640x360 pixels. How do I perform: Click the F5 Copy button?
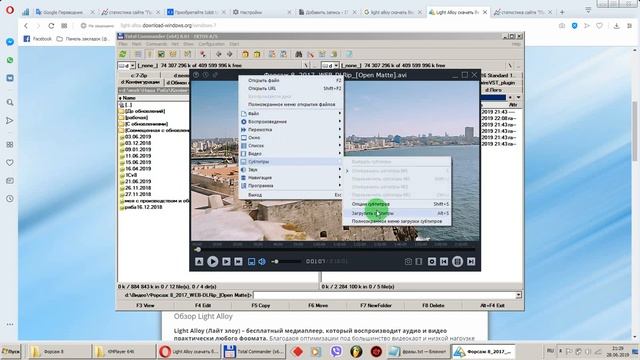[261, 305]
